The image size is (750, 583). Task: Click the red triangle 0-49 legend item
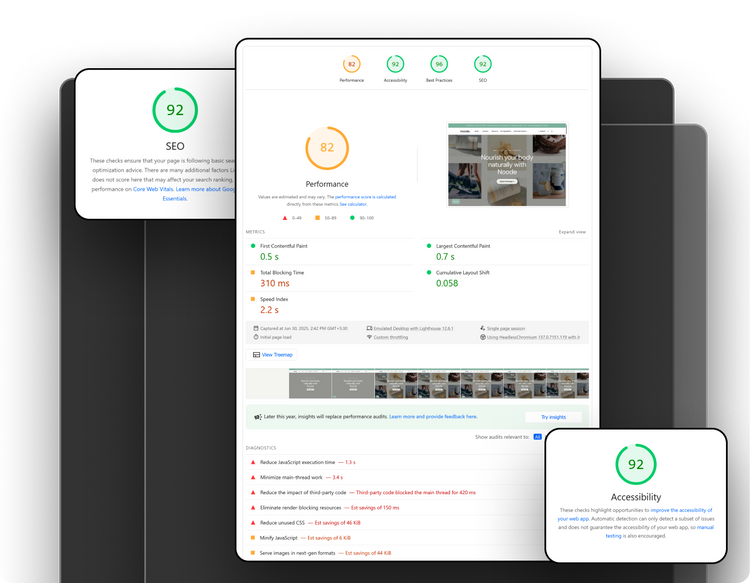point(292,218)
